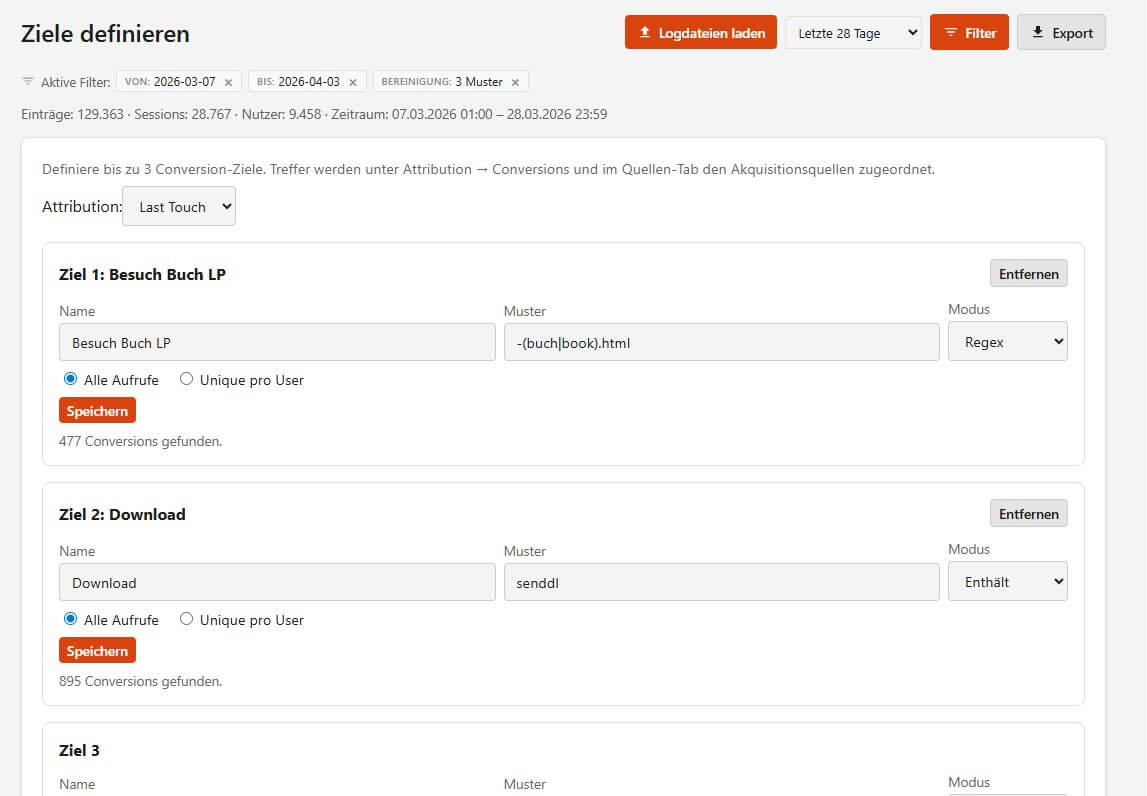
Task: Click Entfernen next to Ziel 2 Download
Action: pyautogui.click(x=1028, y=513)
